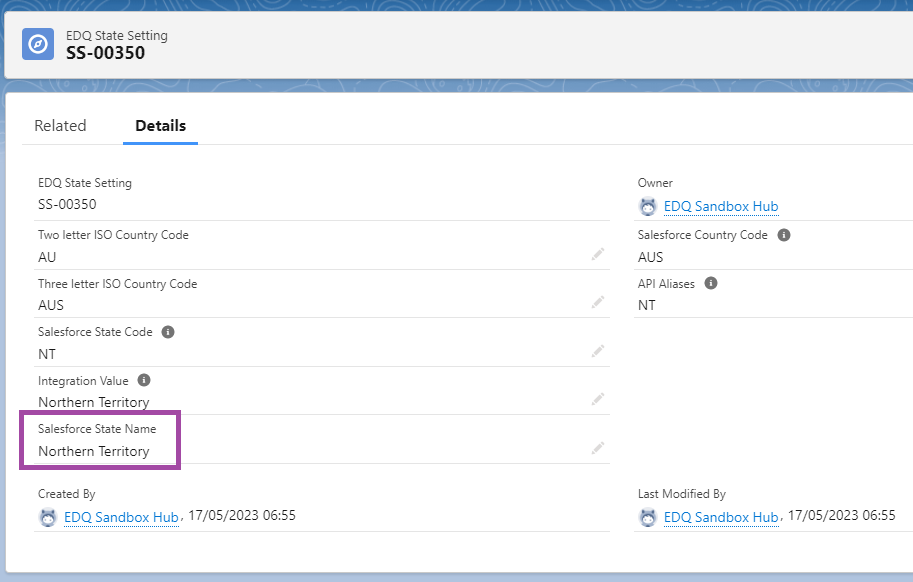This screenshot has width=913, height=582.
Task: Click the Last Modified By label
Action: tap(682, 494)
